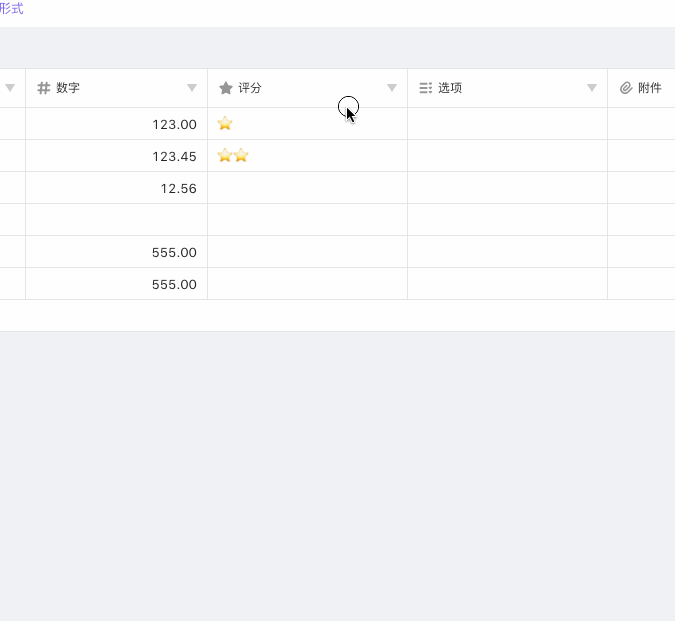Click the 附件 cell in second row
Viewport: 675px width, 621px height.
[641, 156]
